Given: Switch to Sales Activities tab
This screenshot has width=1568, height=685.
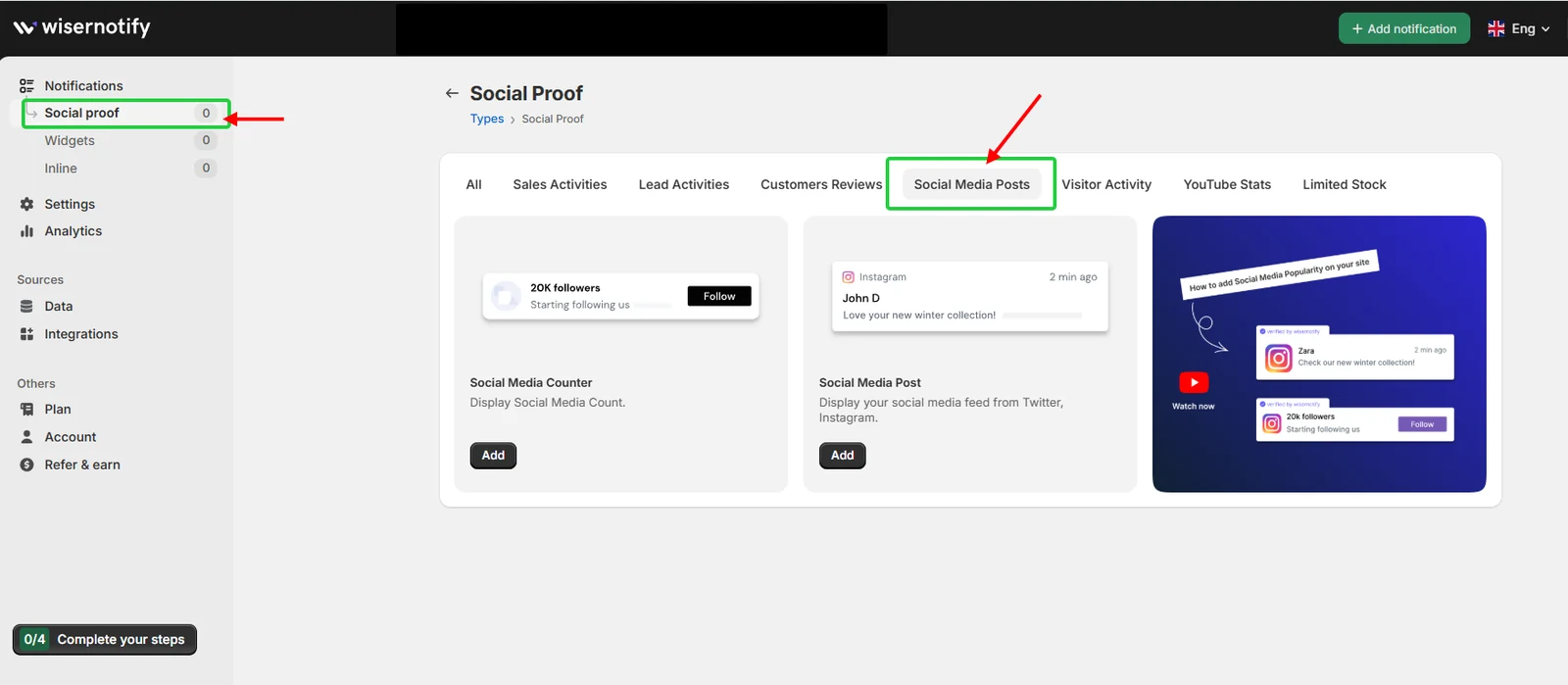Looking at the screenshot, I should [560, 184].
